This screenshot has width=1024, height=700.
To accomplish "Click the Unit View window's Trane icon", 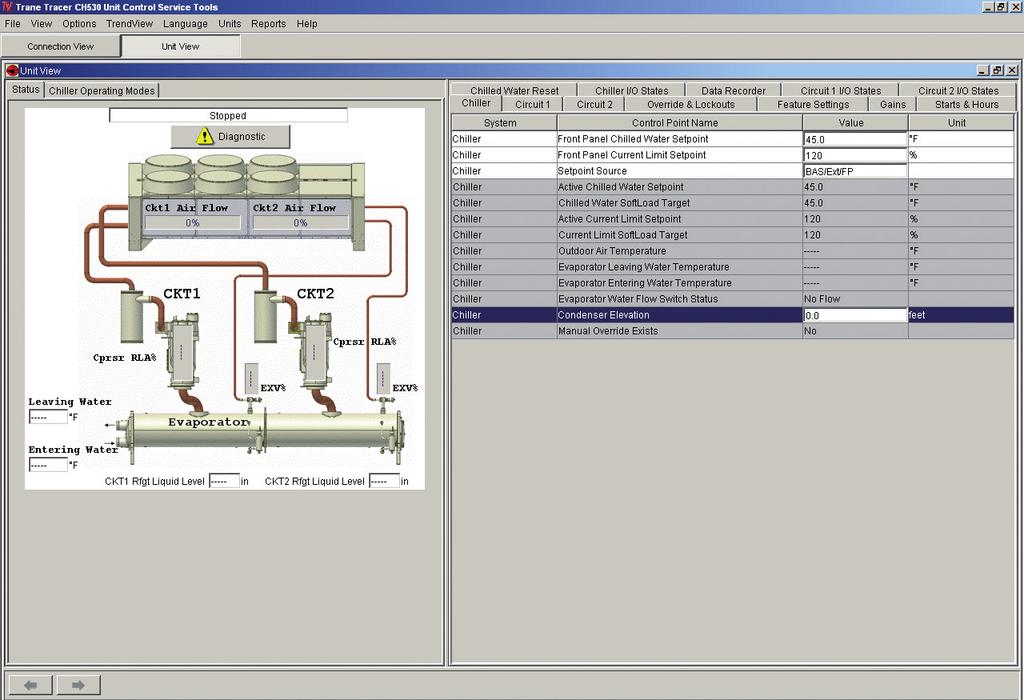I will click(12, 71).
